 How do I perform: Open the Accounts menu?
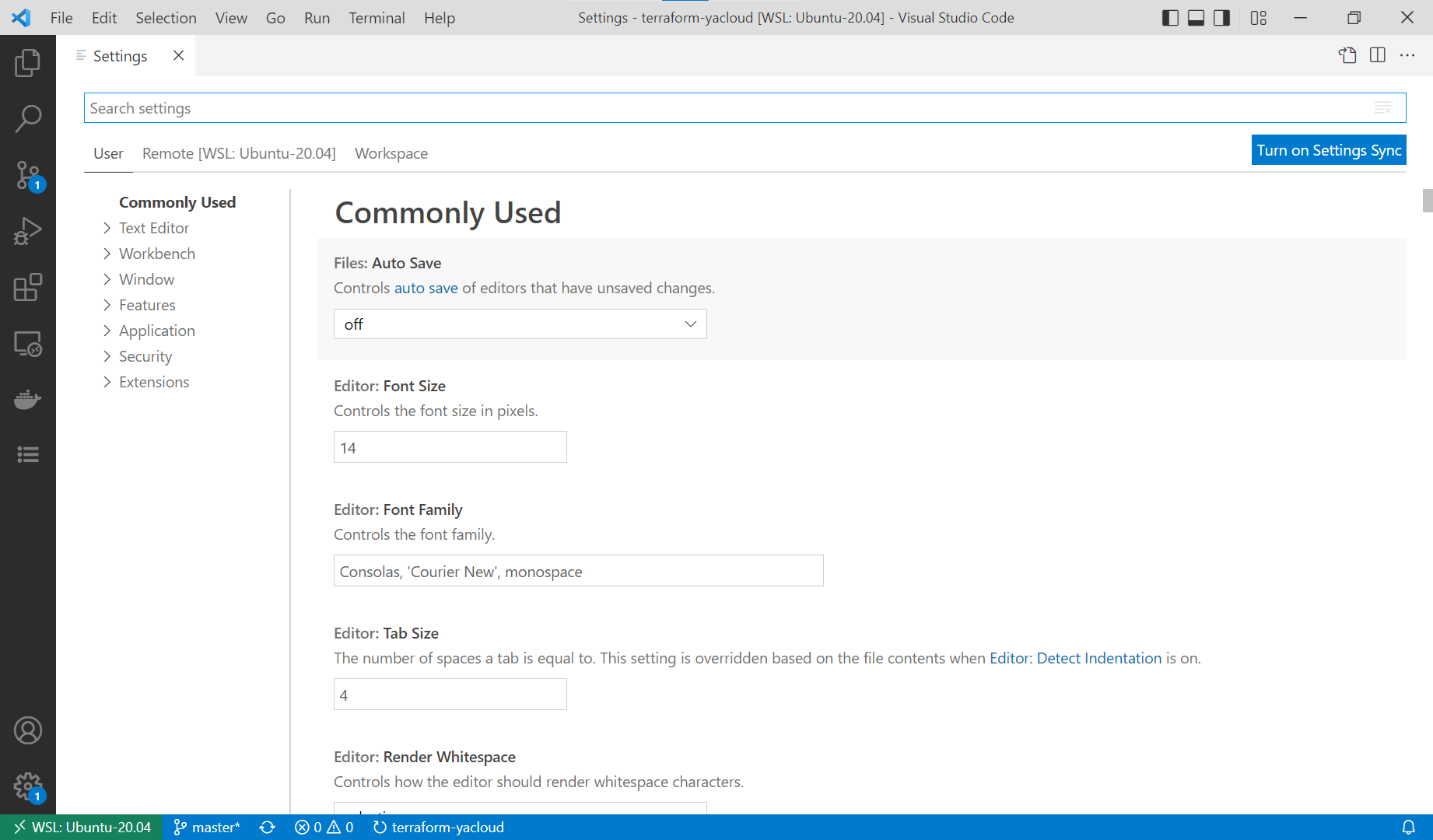[28, 730]
